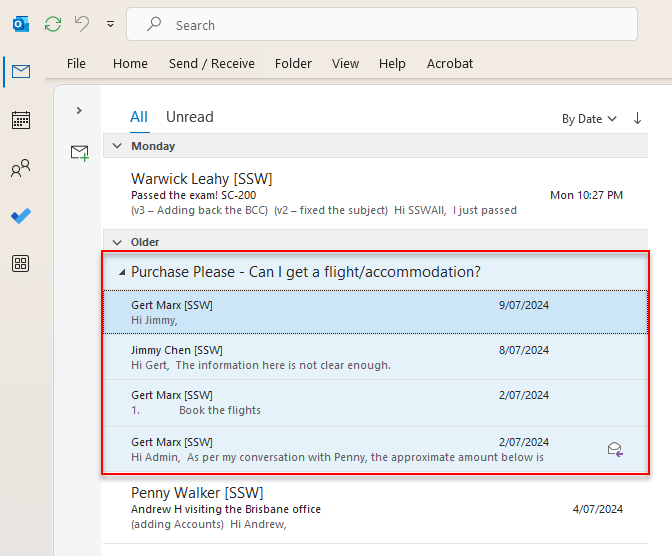Screen dimensions: 672x556
Task: Open the Send / Receive menu tab
Action: [211, 63]
